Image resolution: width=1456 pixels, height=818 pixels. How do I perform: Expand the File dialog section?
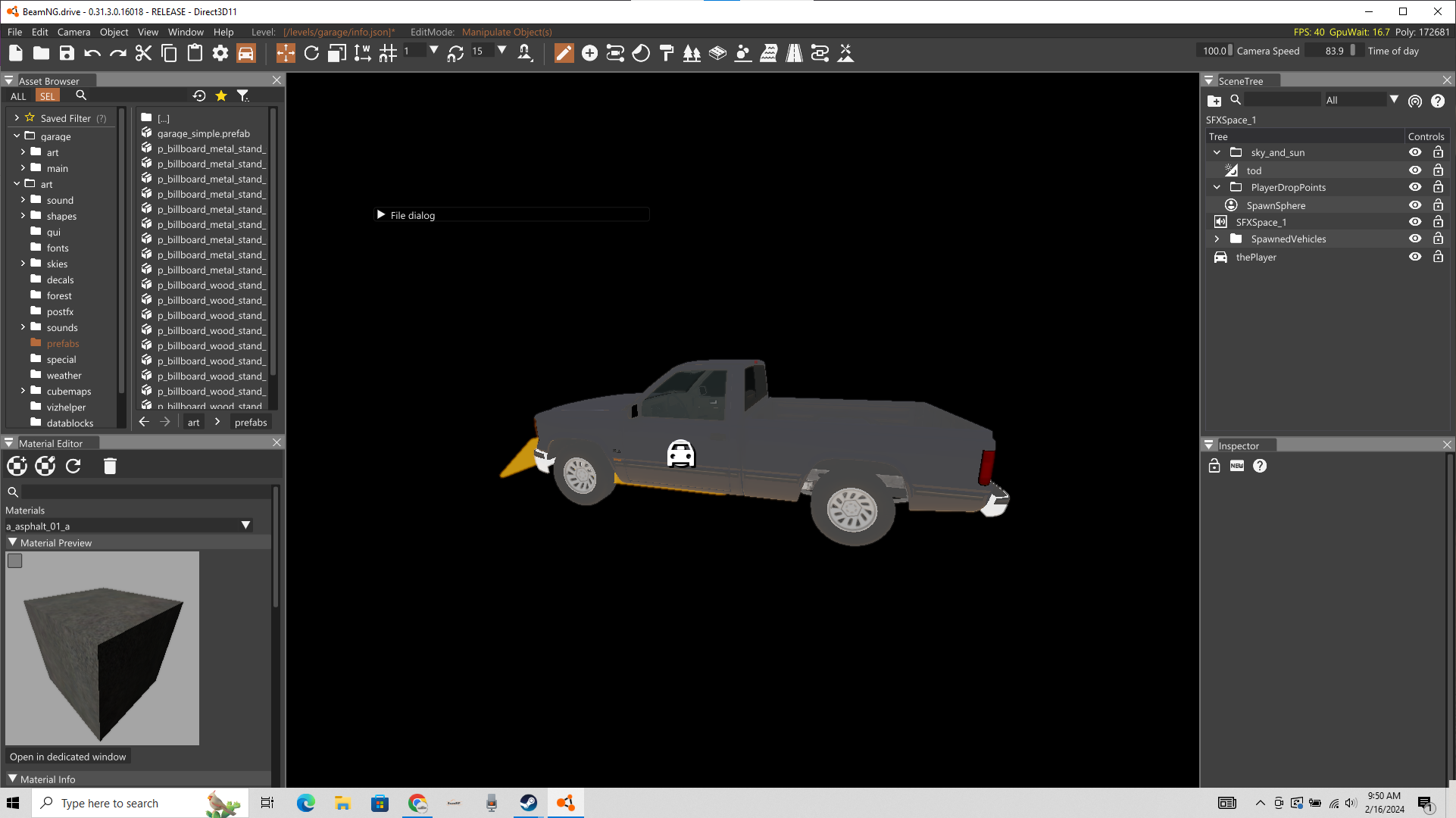coord(381,215)
